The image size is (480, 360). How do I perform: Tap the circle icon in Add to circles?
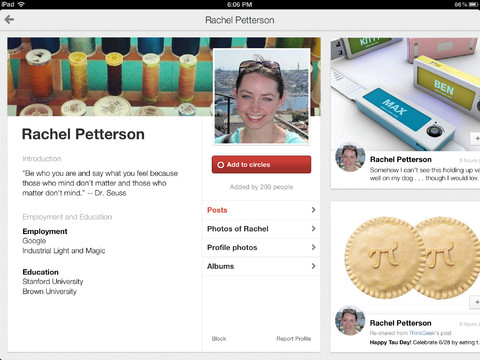220,165
